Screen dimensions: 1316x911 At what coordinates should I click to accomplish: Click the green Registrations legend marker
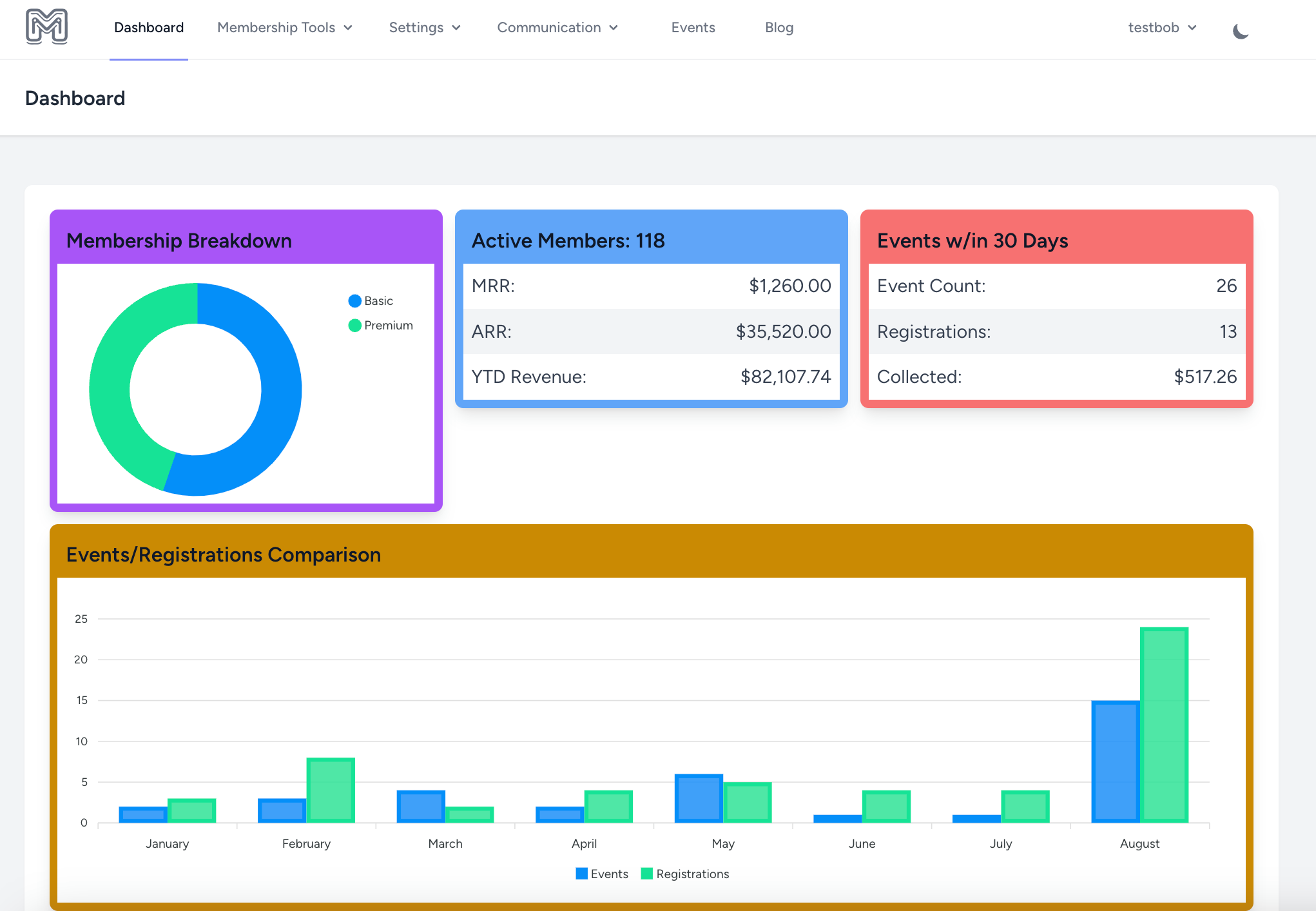tap(646, 874)
